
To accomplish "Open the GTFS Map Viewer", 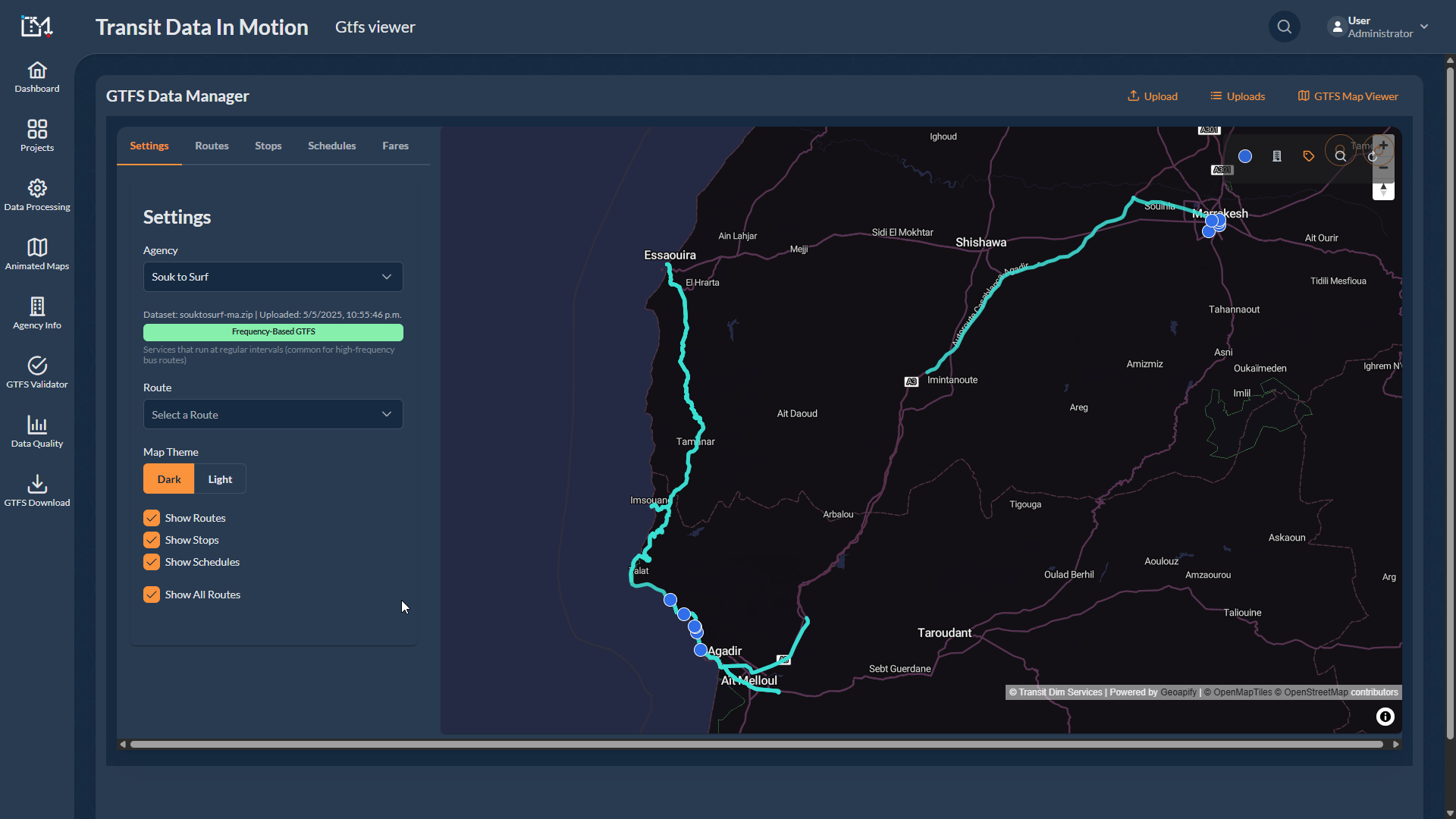I will click(x=1348, y=96).
